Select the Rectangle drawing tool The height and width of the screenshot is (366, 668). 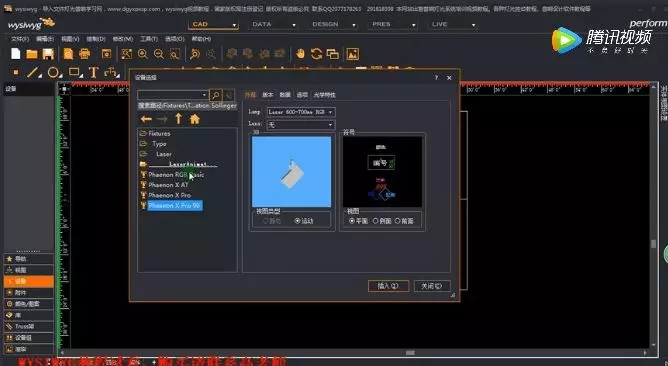75,72
